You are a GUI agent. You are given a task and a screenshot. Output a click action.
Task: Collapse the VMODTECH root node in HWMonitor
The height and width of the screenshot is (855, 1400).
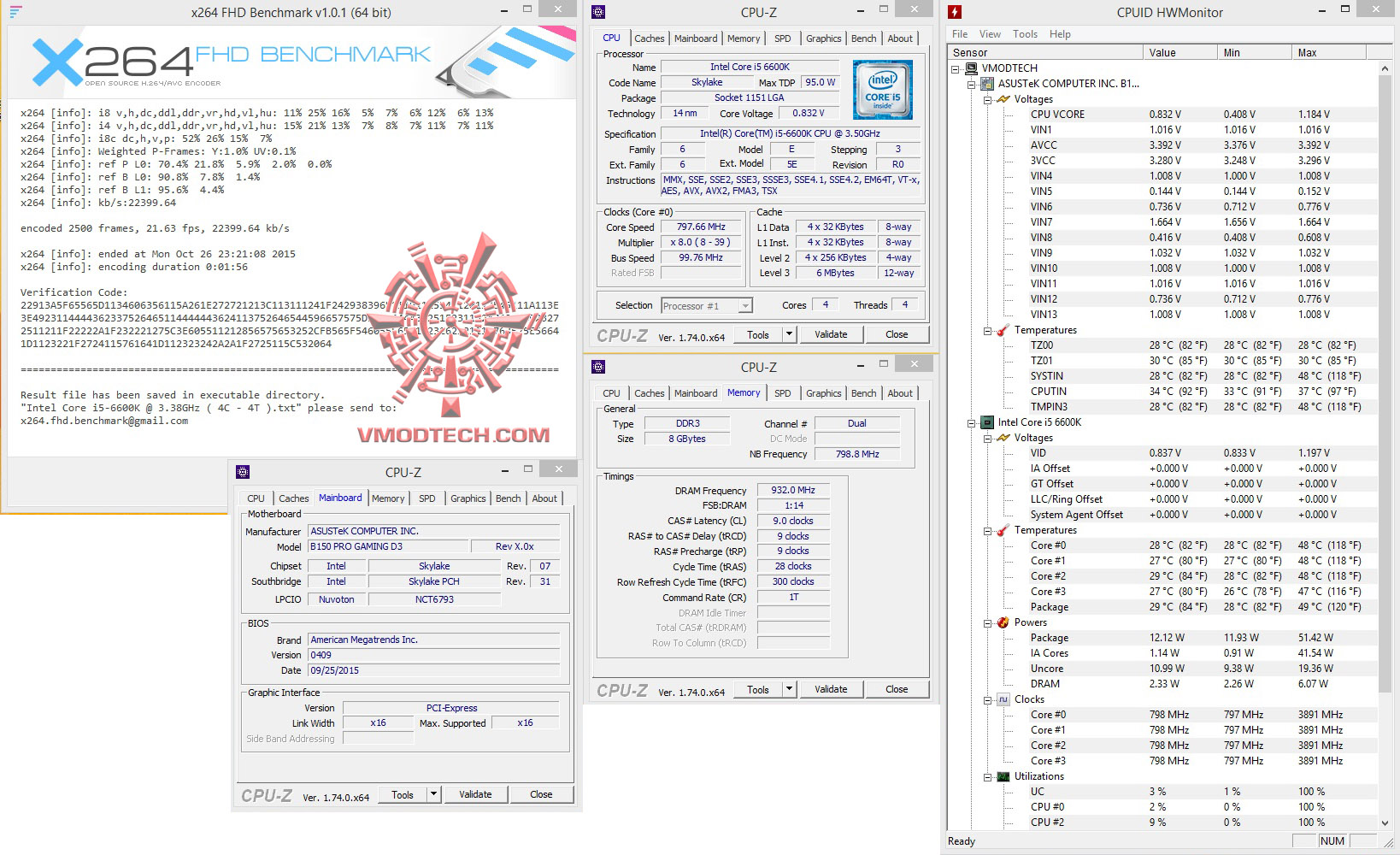pos(956,69)
